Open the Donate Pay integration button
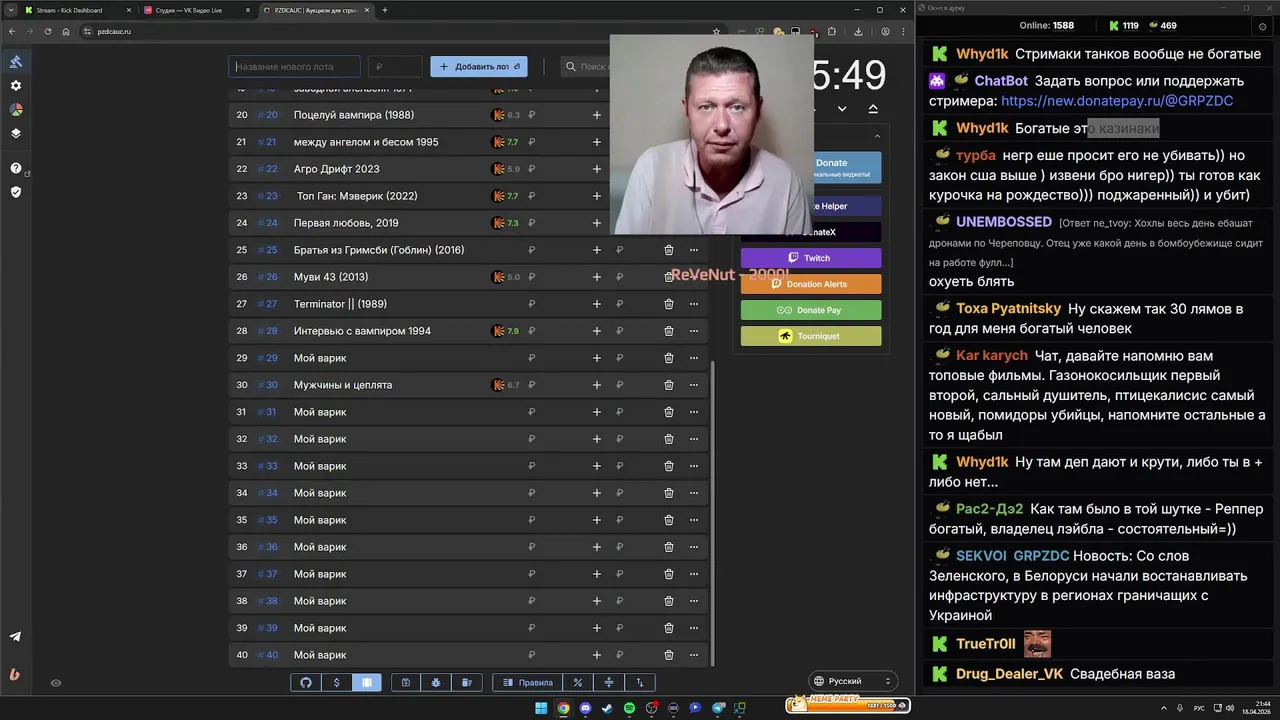The width and height of the screenshot is (1280, 720). tap(811, 310)
